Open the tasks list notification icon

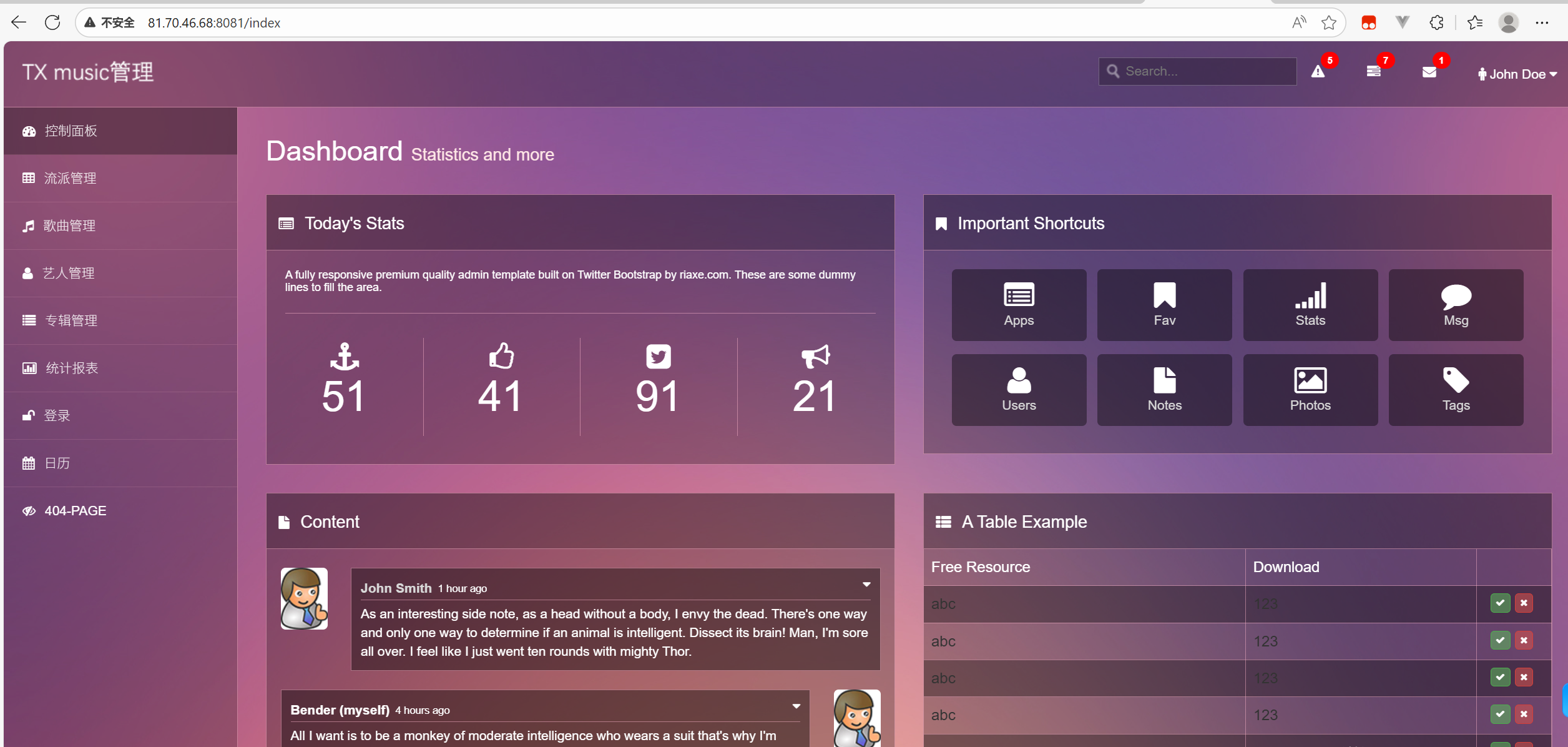click(x=1373, y=72)
